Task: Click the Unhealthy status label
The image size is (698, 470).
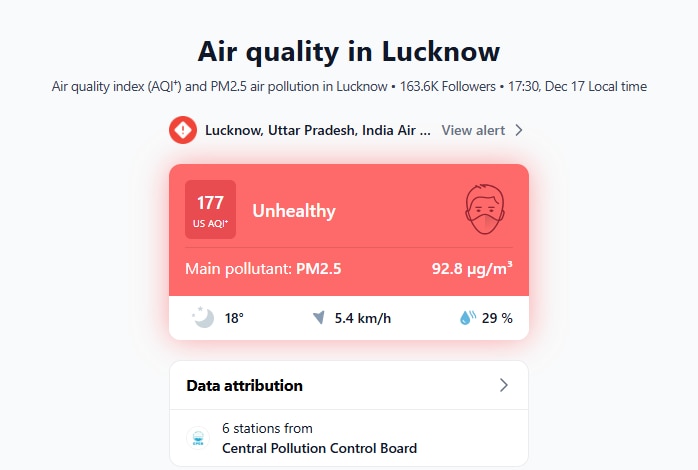Action: pos(294,211)
